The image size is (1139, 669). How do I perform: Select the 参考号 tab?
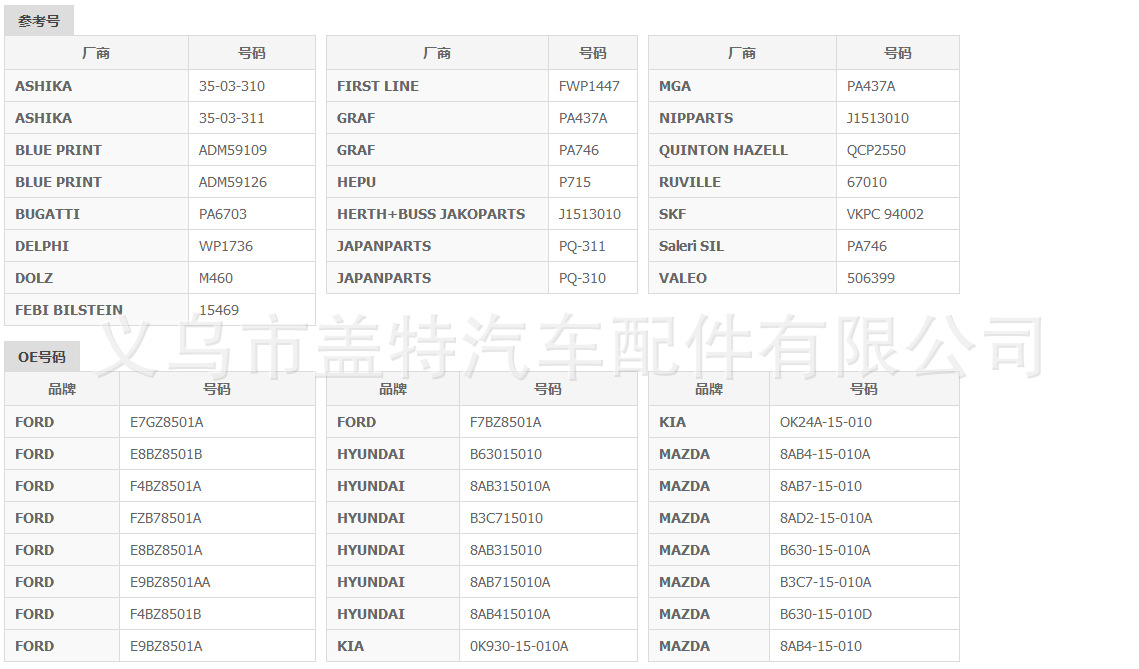click(x=39, y=21)
